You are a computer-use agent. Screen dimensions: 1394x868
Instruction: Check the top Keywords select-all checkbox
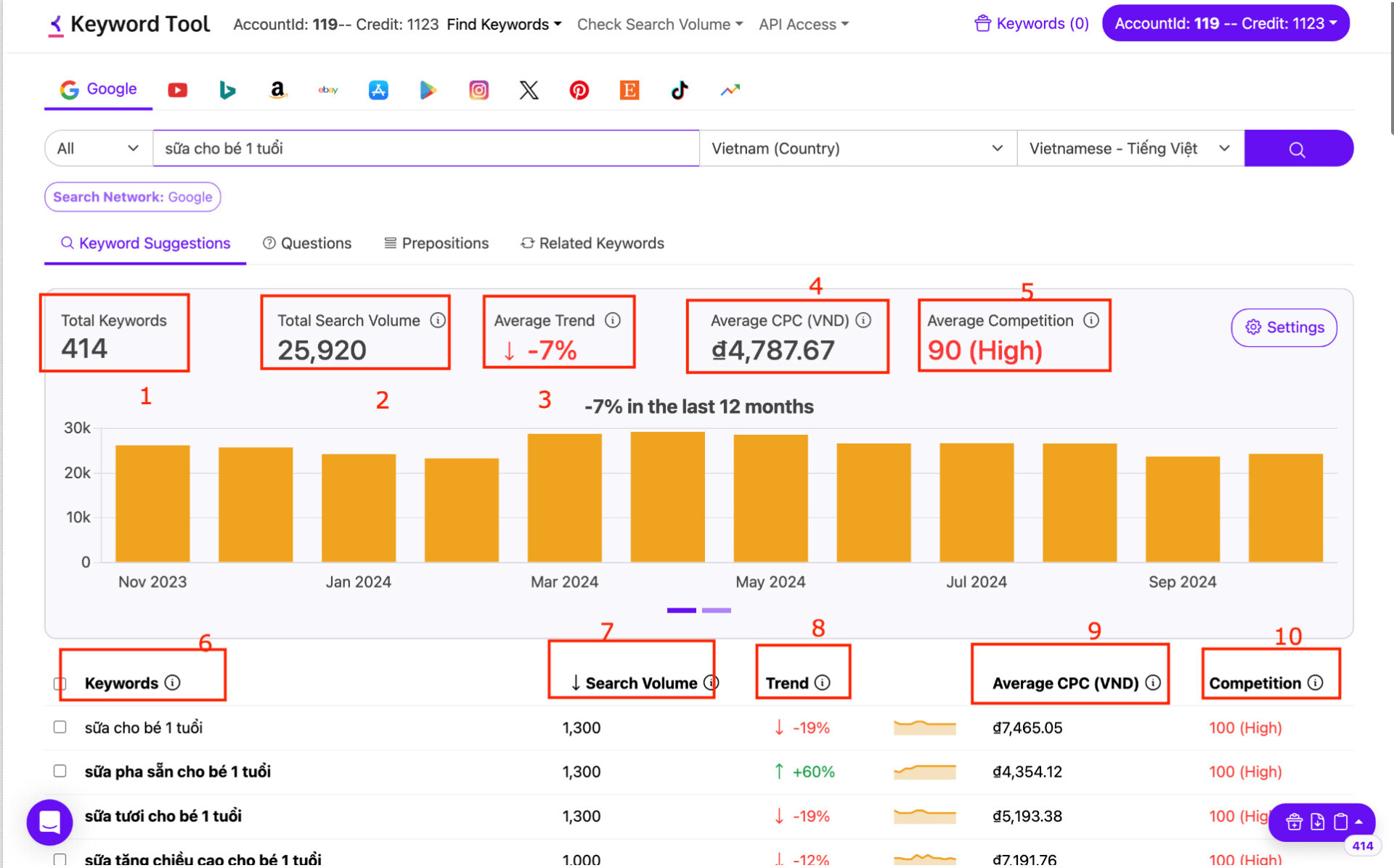pyautogui.click(x=60, y=683)
